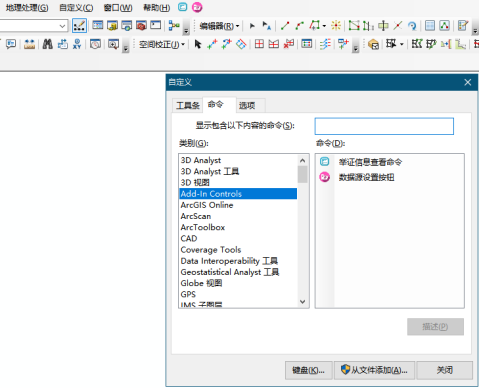Viewport: 479px width, 388px height.
Task: Open the ArcToolbox red toolbox icon
Action: pos(141,26)
